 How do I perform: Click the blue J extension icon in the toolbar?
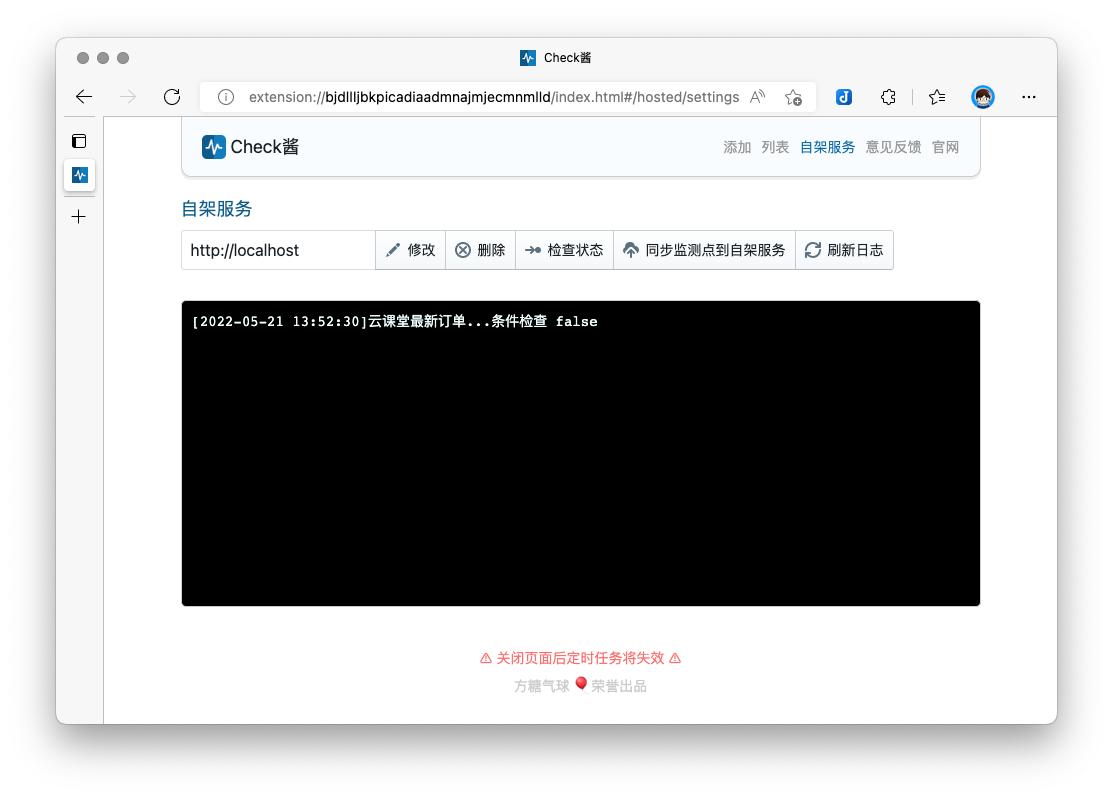[844, 97]
